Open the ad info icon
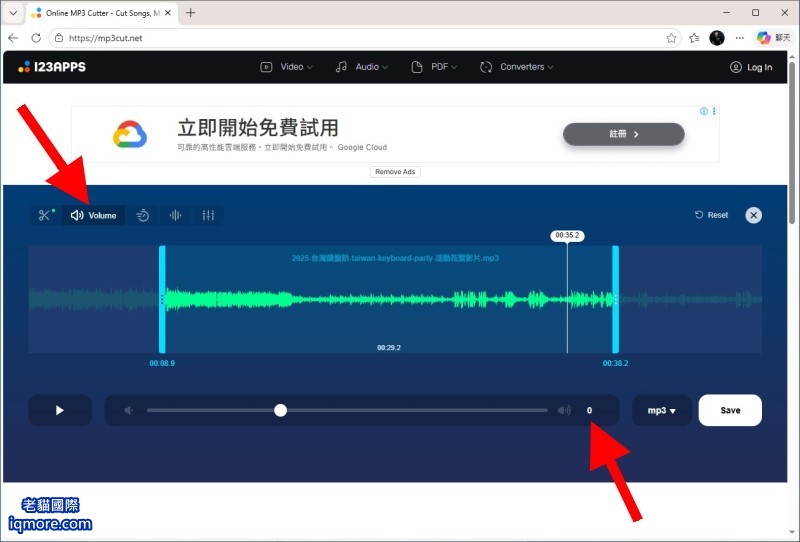Screen dimensions: 800x542 (x=704, y=111)
